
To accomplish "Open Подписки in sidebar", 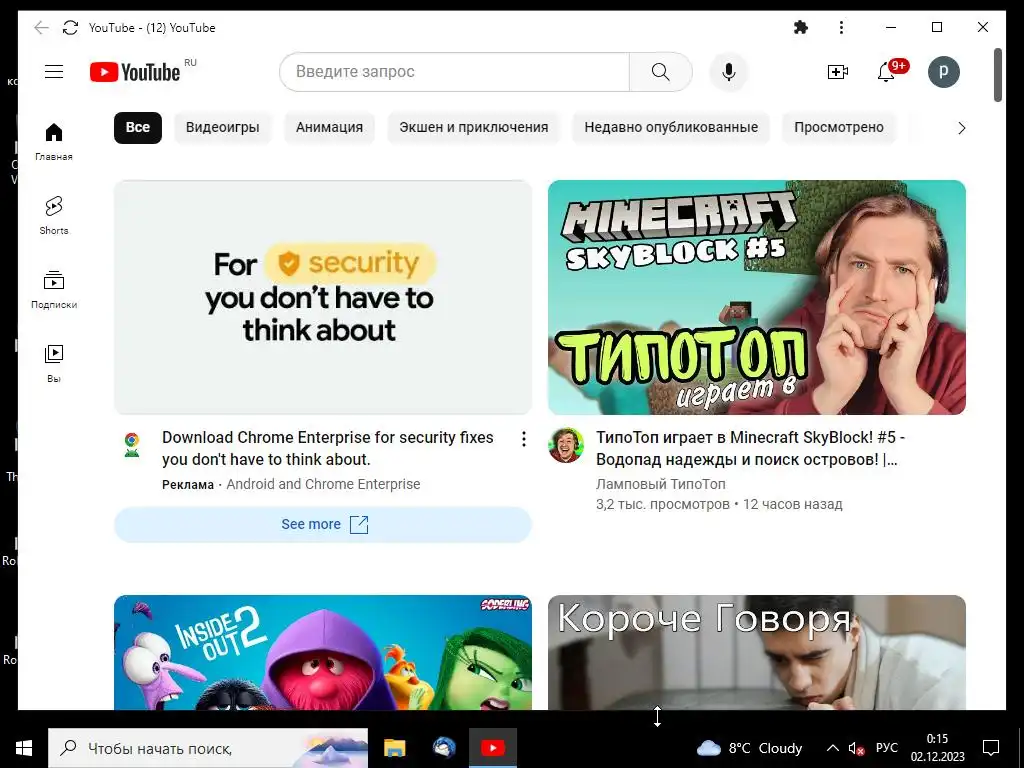I will tap(54, 289).
